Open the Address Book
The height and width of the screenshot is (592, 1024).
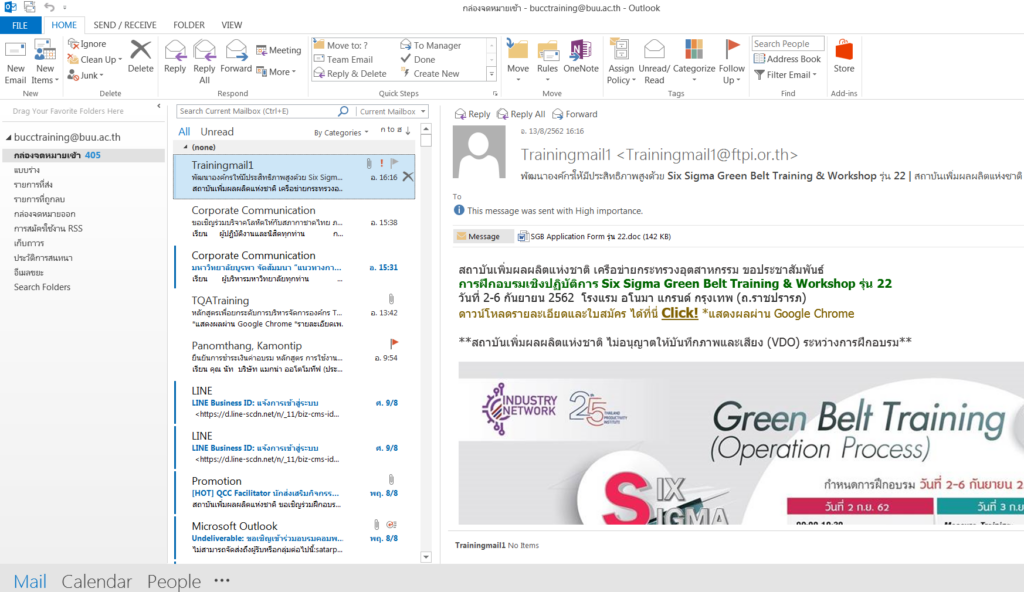click(x=788, y=59)
